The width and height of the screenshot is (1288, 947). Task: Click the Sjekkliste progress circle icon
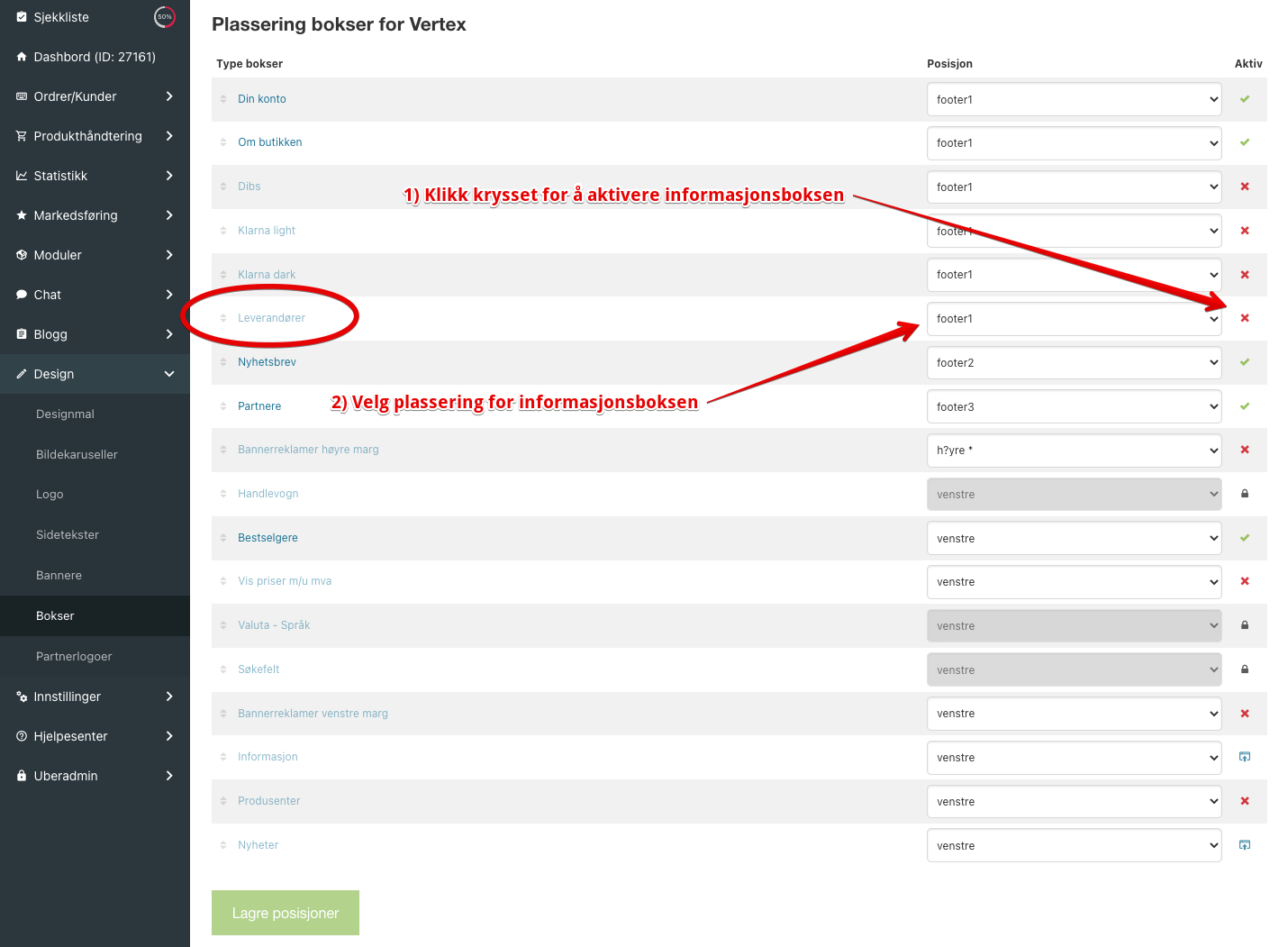(165, 16)
